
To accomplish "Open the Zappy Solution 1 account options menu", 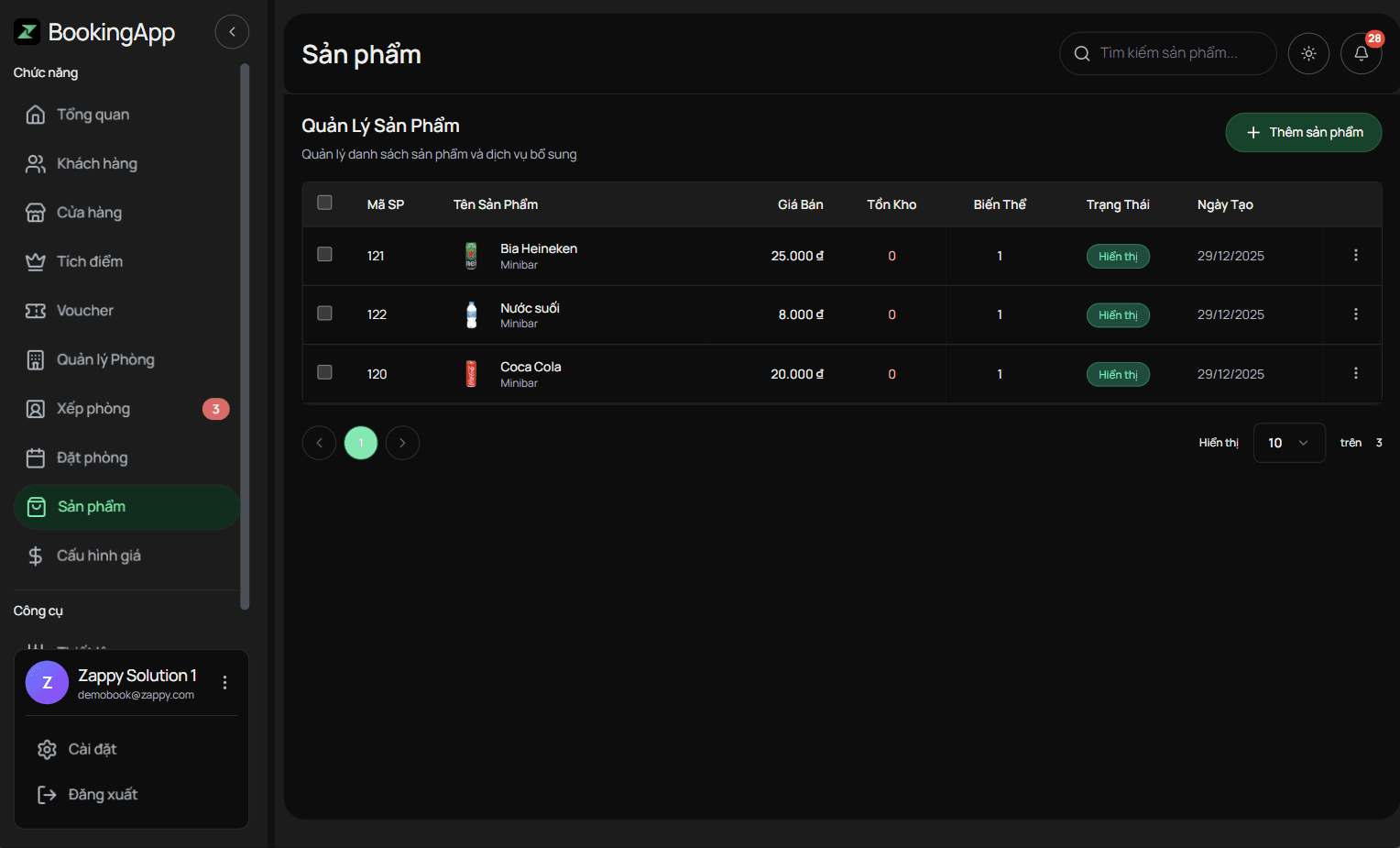I will coord(224,682).
